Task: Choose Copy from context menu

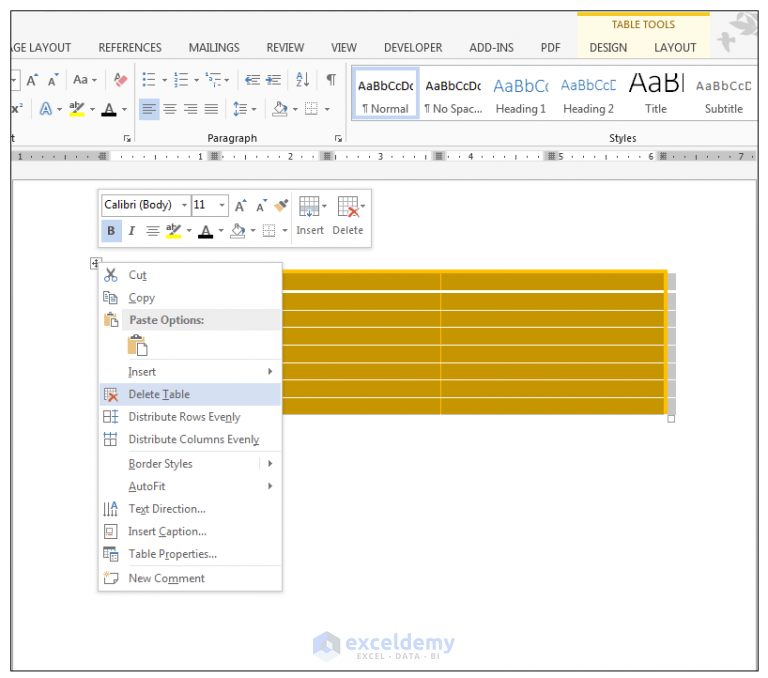Action: [x=190, y=297]
